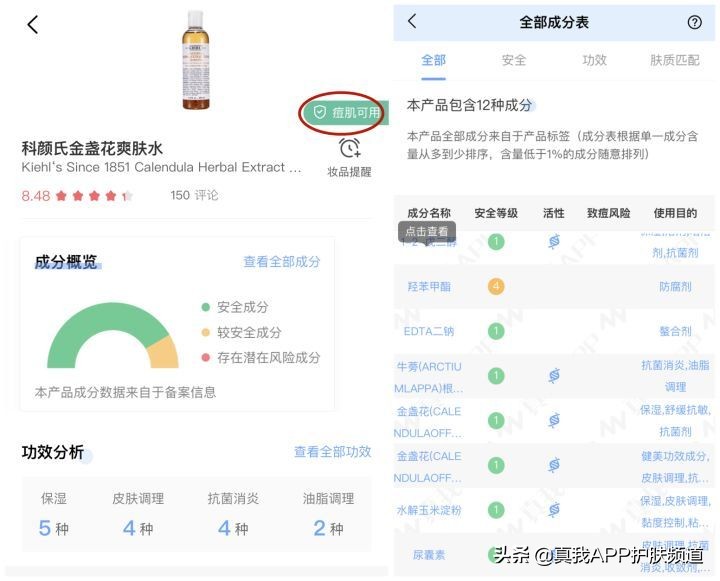This screenshot has height=581, width=720.
Task: Open the 150 评论 reviews
Action: [x=194, y=195]
